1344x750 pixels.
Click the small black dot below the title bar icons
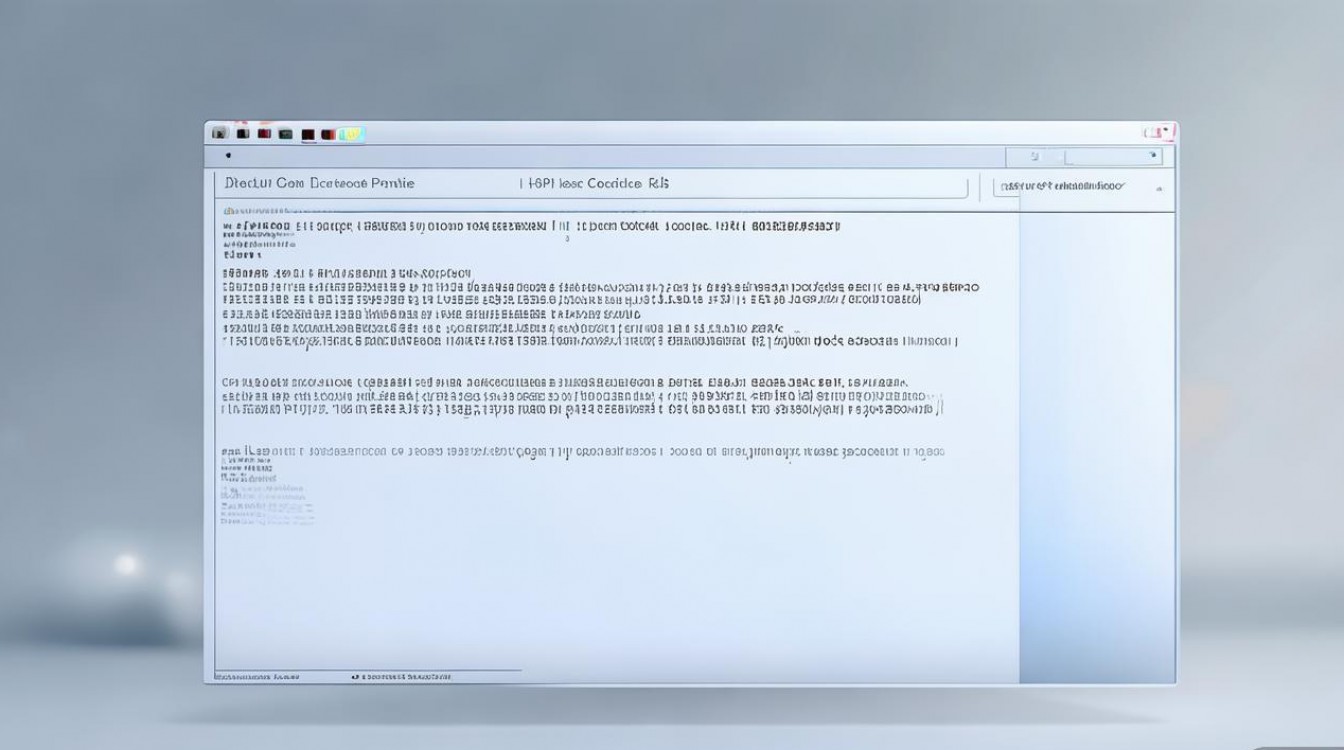pyautogui.click(x=228, y=155)
